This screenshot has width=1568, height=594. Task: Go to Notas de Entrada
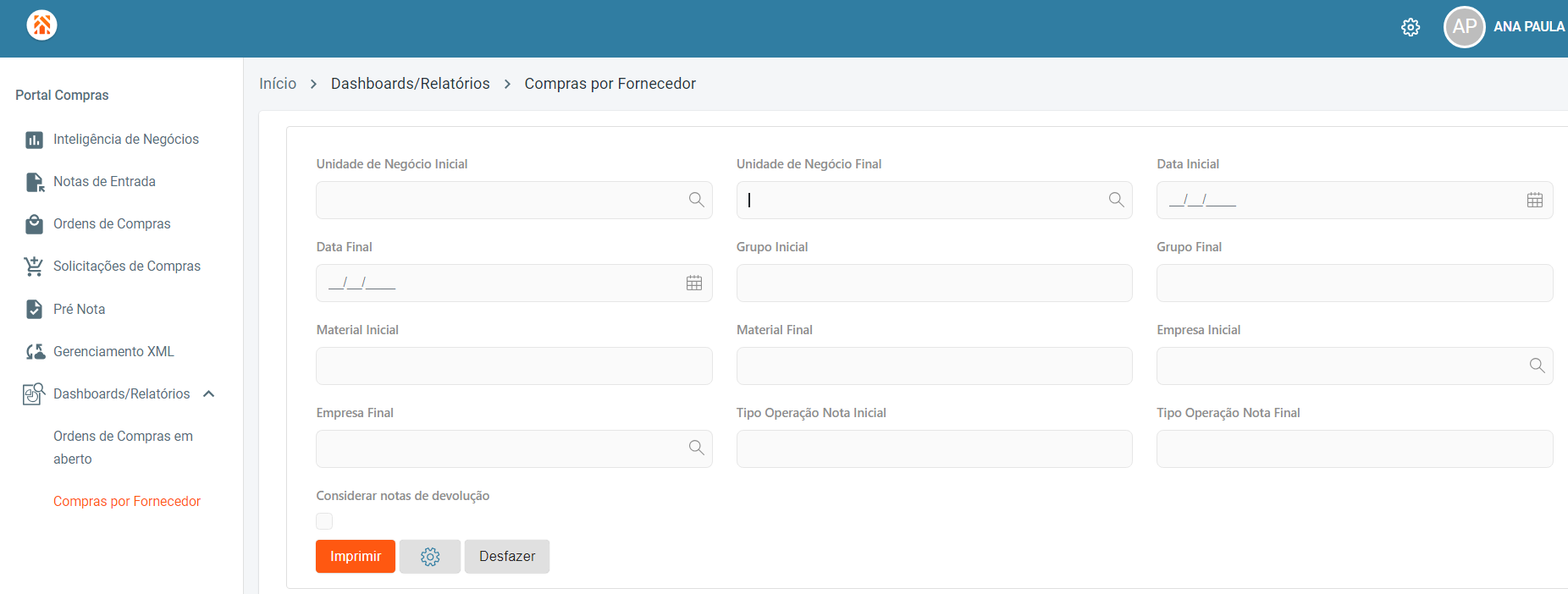[104, 181]
